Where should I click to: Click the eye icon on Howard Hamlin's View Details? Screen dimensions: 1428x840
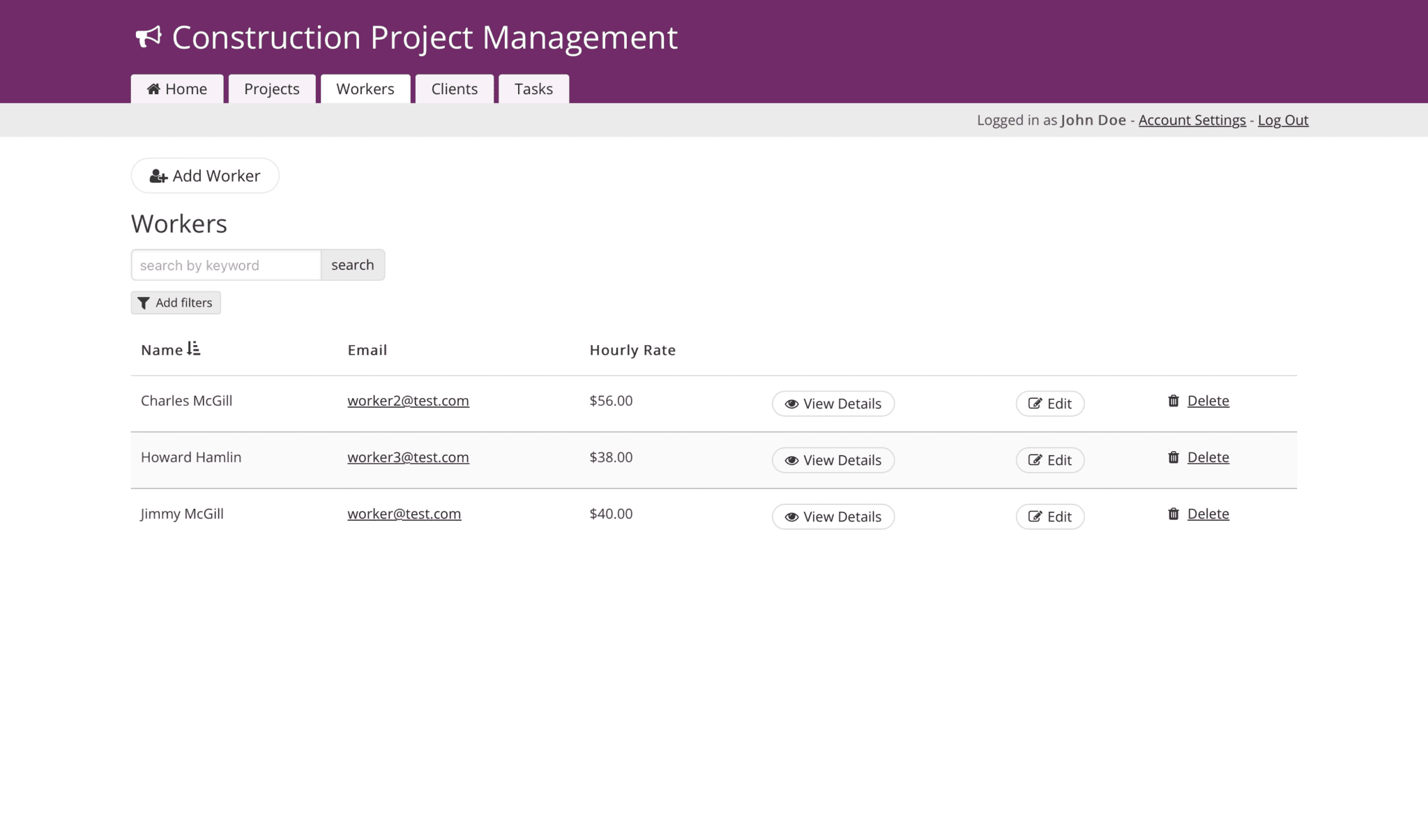pyautogui.click(x=791, y=460)
